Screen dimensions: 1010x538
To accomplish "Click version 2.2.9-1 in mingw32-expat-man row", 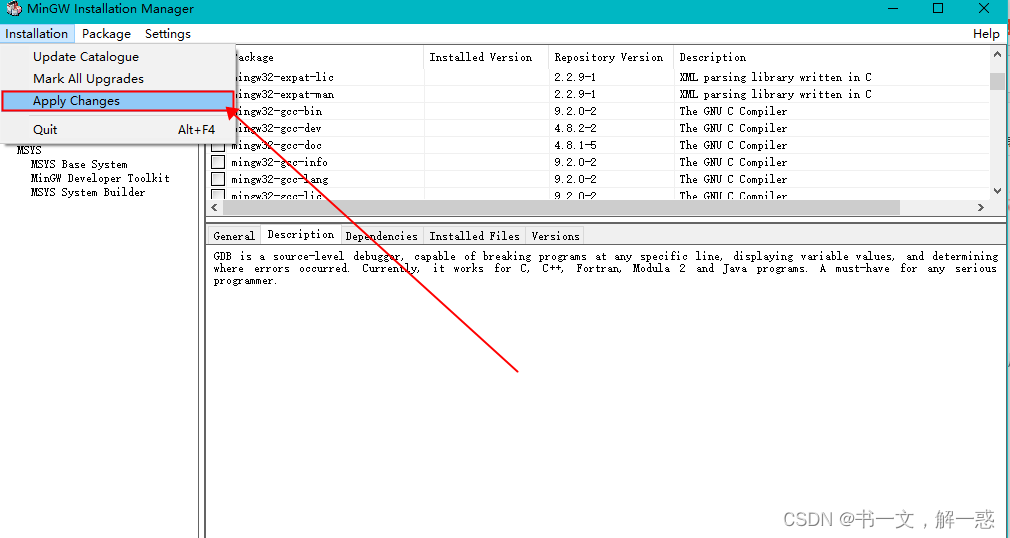I will [575, 94].
